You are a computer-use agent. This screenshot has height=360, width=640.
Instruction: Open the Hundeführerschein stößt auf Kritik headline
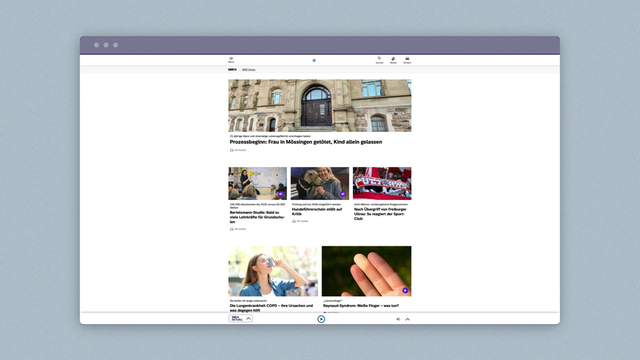317,211
